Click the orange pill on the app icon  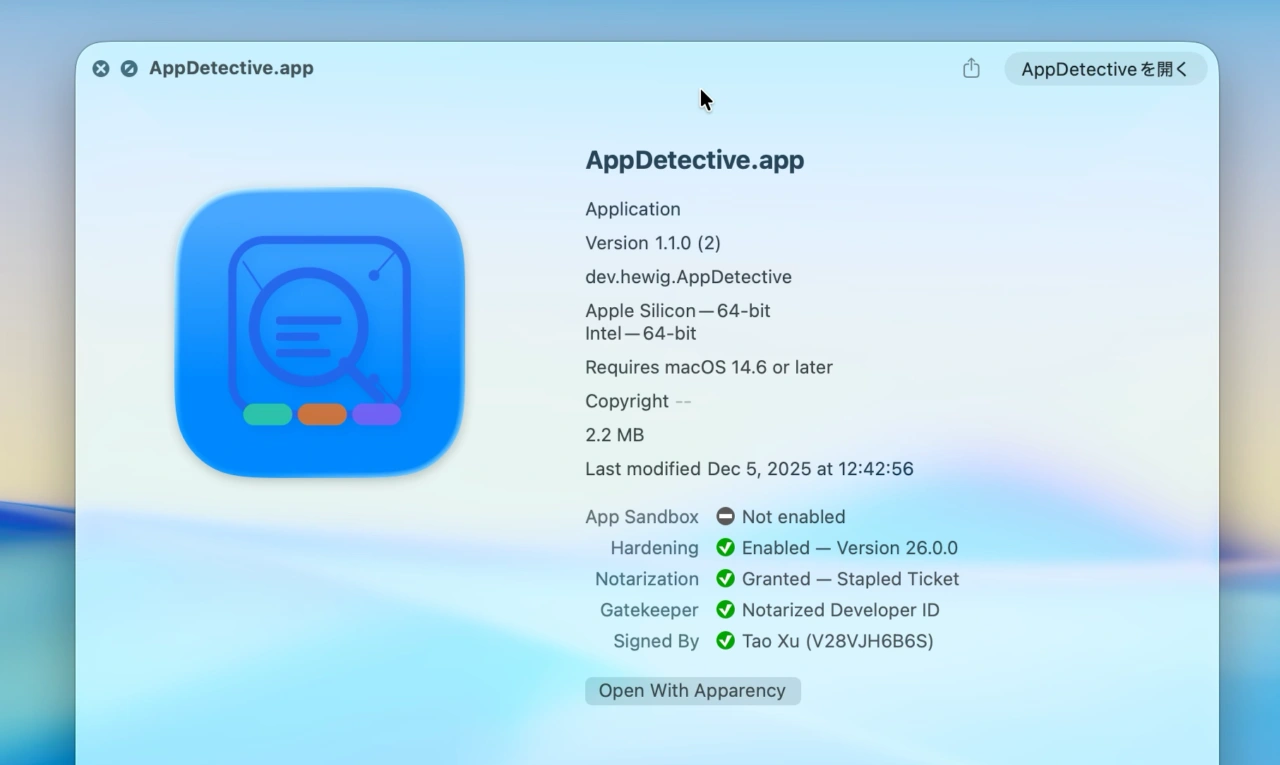pos(322,415)
